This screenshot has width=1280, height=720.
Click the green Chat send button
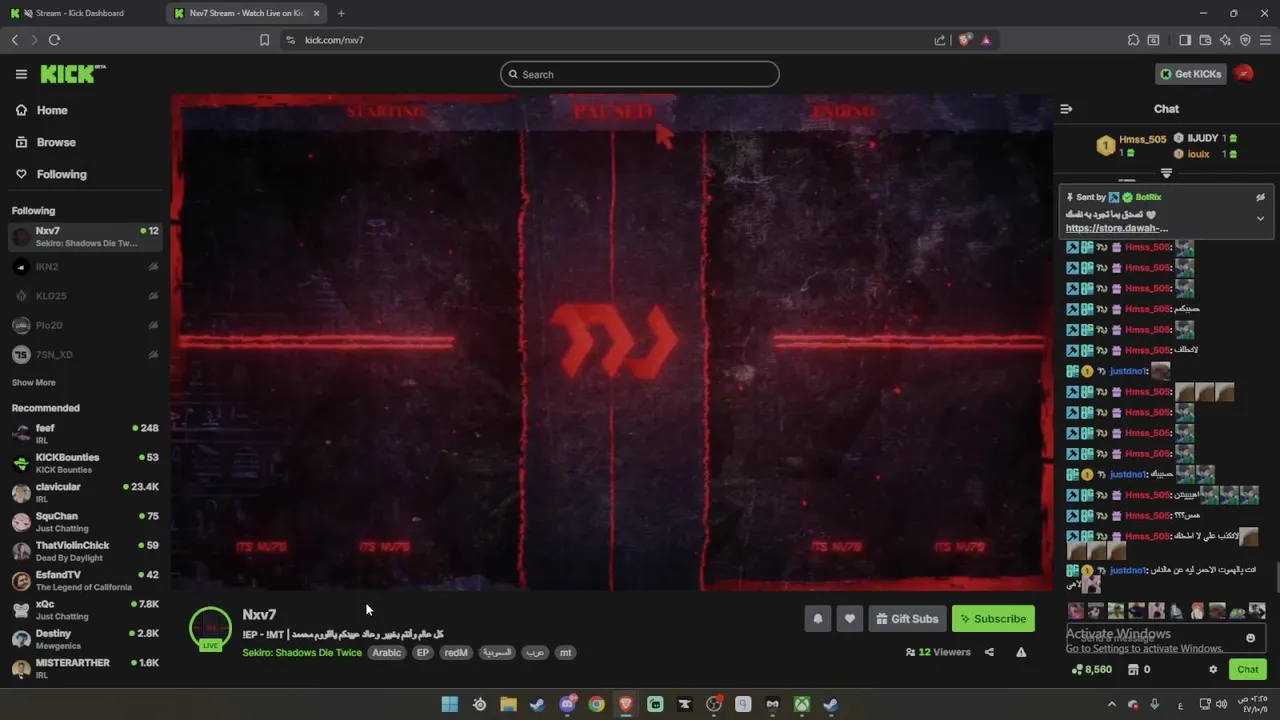(1248, 670)
